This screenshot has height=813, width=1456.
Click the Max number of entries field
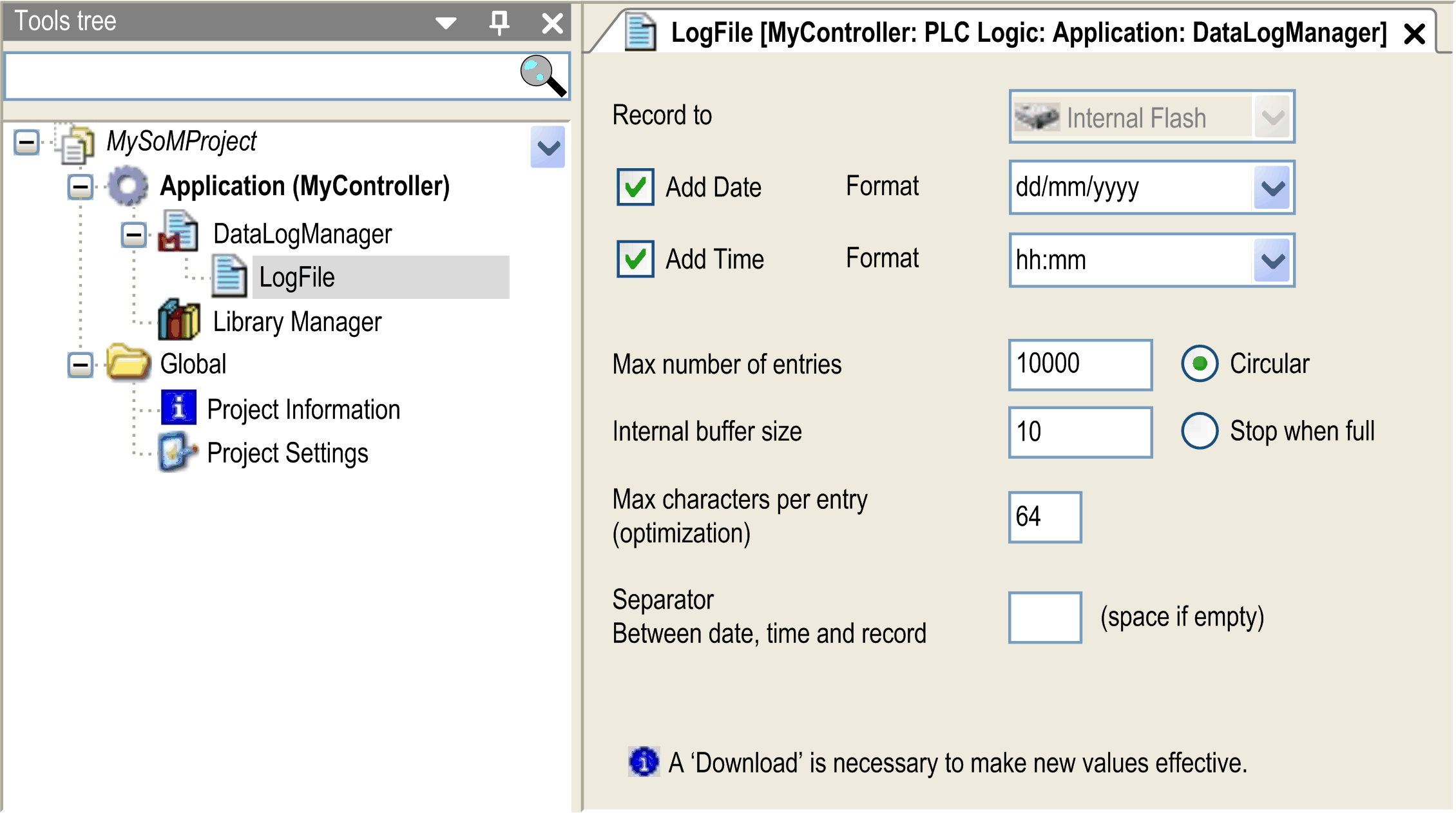[x=1080, y=364]
